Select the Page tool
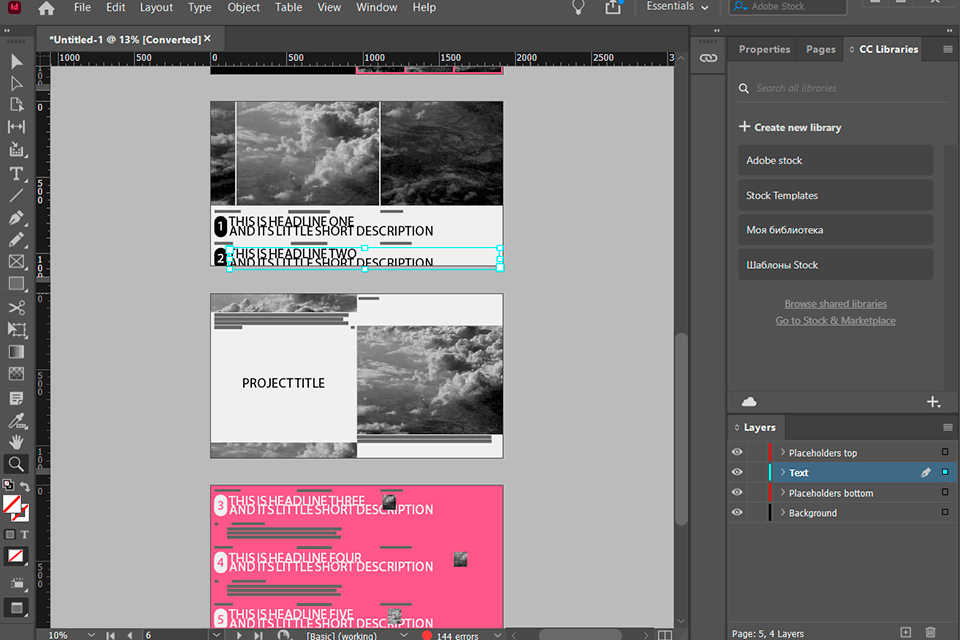This screenshot has height=640, width=960. (x=17, y=105)
